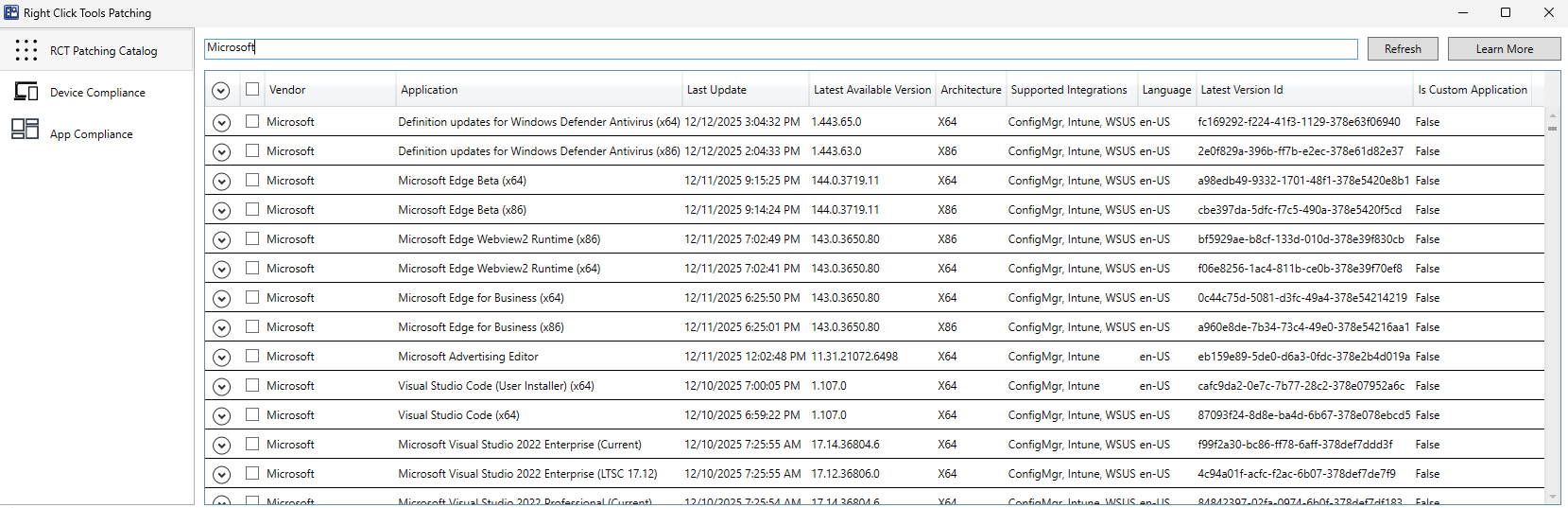
Task: Click version cell 17.14.36804.6
Action: (x=845, y=445)
